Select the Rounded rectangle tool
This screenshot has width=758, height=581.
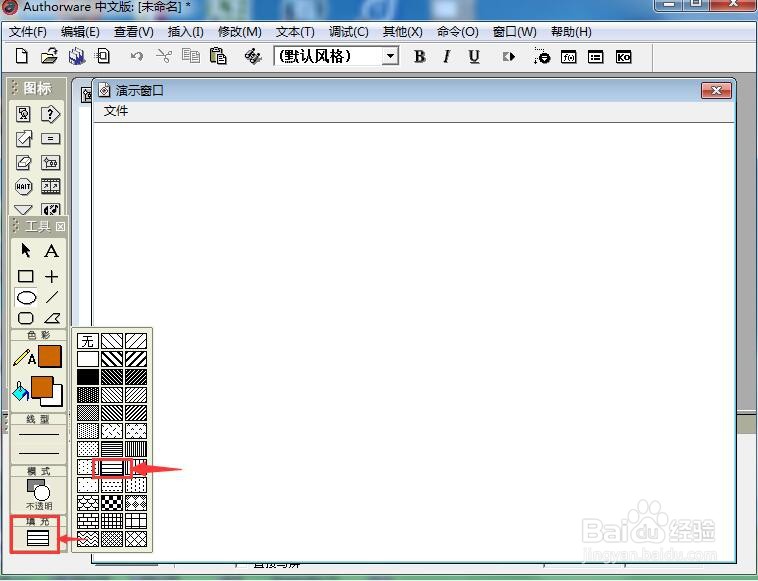pos(25,318)
